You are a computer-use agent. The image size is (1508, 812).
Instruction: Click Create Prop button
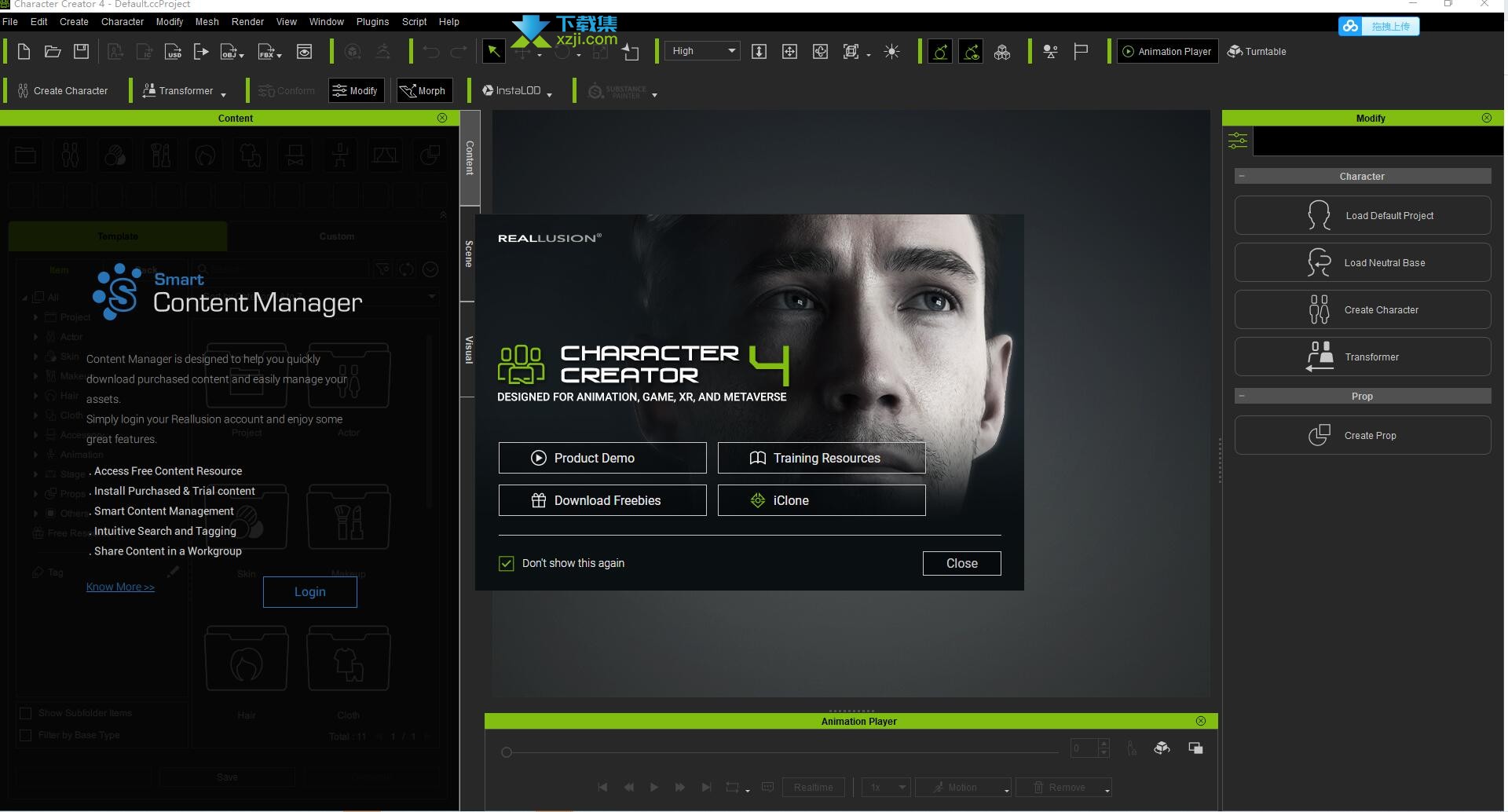[x=1363, y=435]
